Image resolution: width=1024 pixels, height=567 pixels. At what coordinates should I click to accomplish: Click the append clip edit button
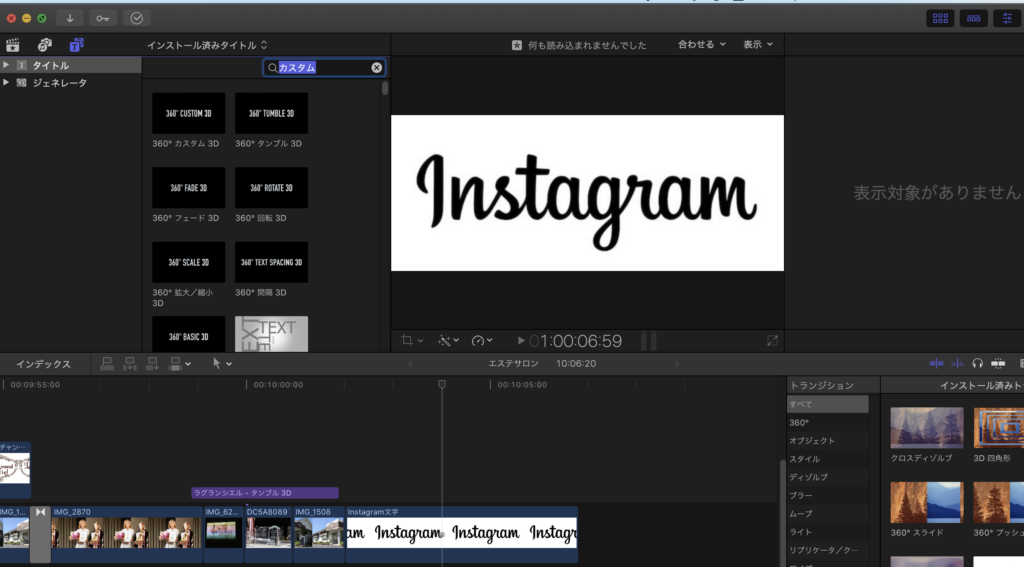click(152, 364)
